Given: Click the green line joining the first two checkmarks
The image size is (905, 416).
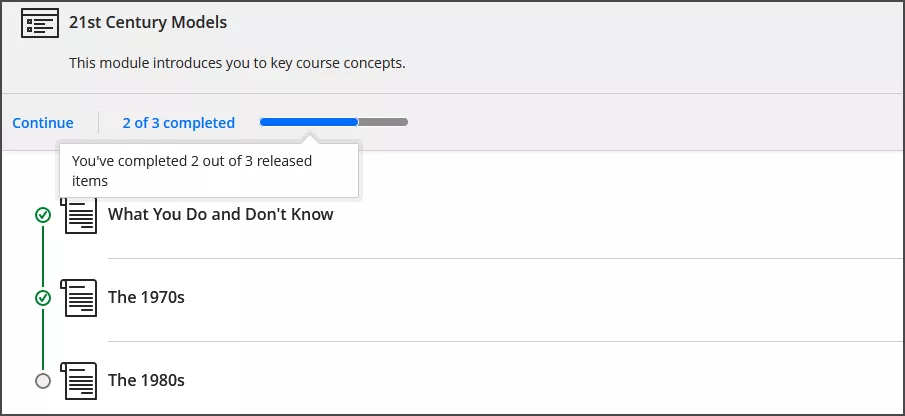Looking at the screenshot, I should pos(42,256).
